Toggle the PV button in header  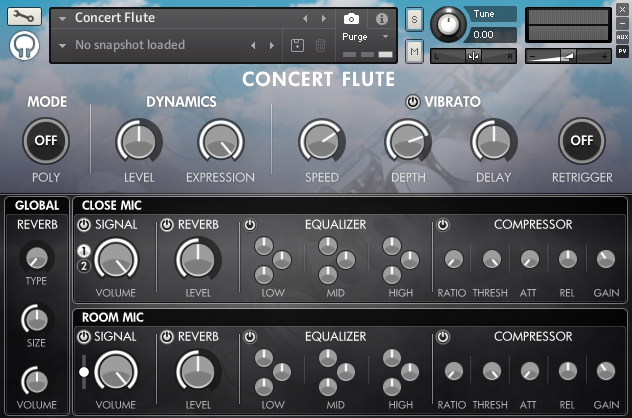(x=622, y=51)
